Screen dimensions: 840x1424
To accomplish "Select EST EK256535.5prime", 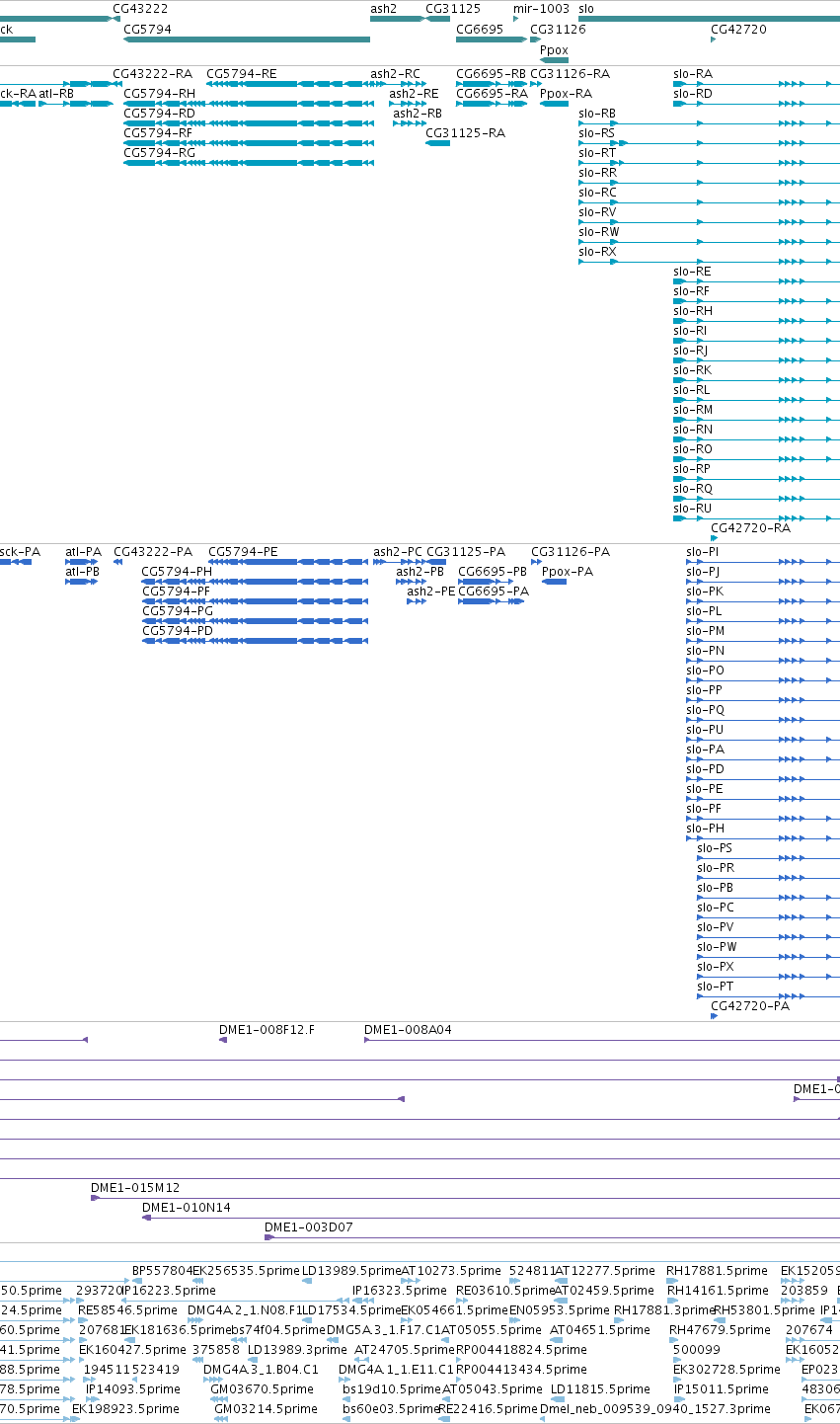I will point(247,1271).
